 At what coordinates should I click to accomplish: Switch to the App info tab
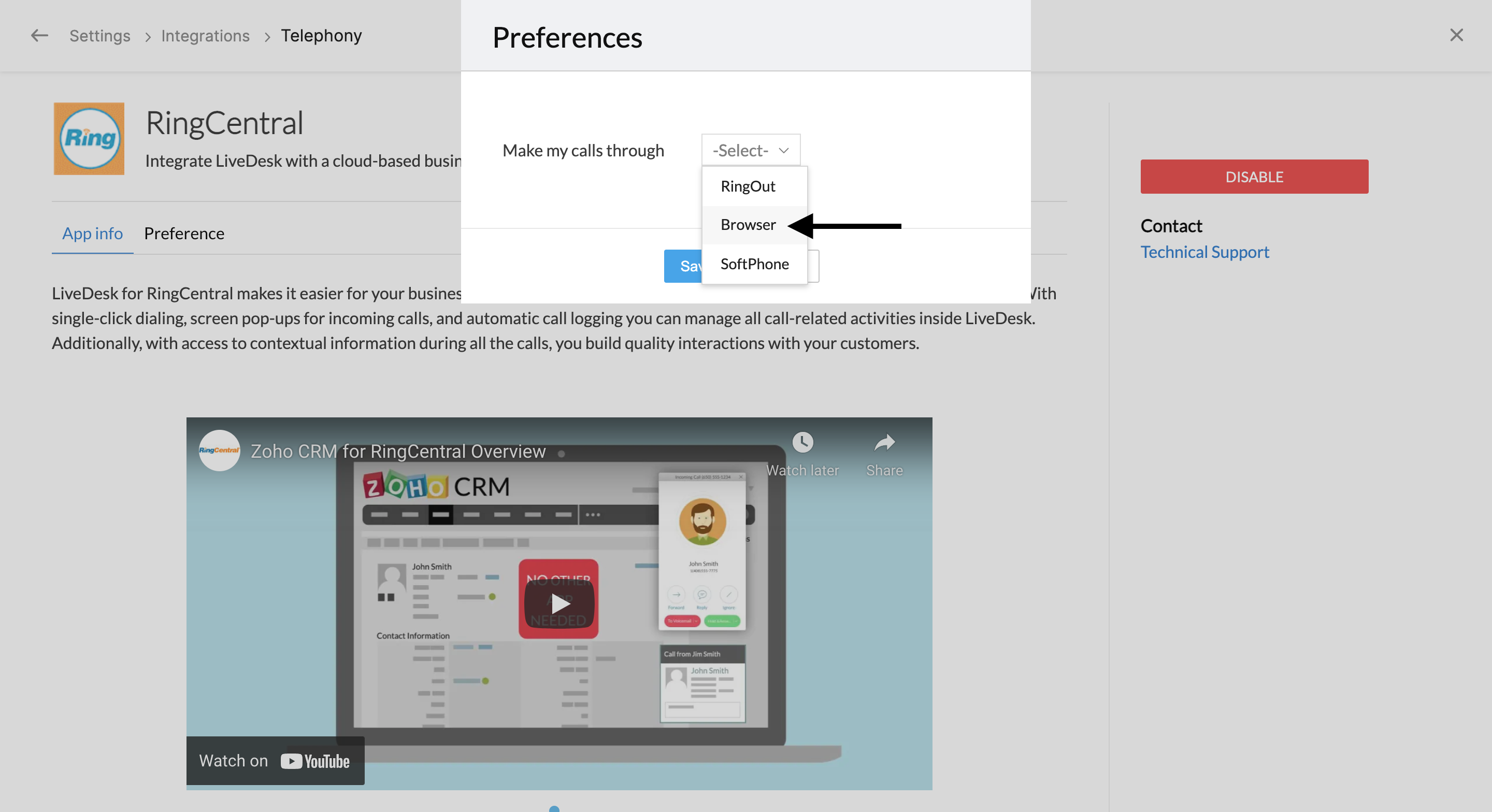click(92, 234)
